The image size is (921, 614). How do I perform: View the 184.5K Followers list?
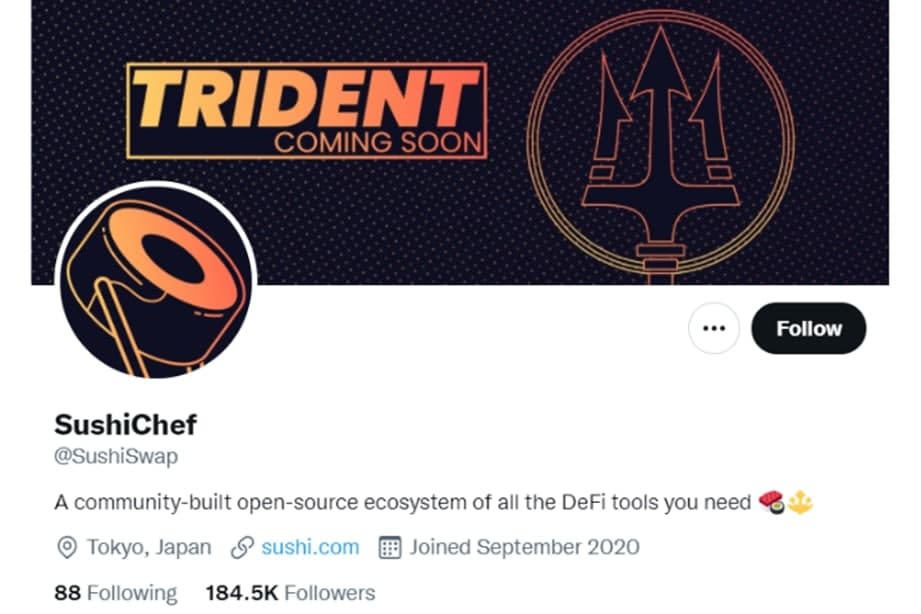tap(290, 593)
